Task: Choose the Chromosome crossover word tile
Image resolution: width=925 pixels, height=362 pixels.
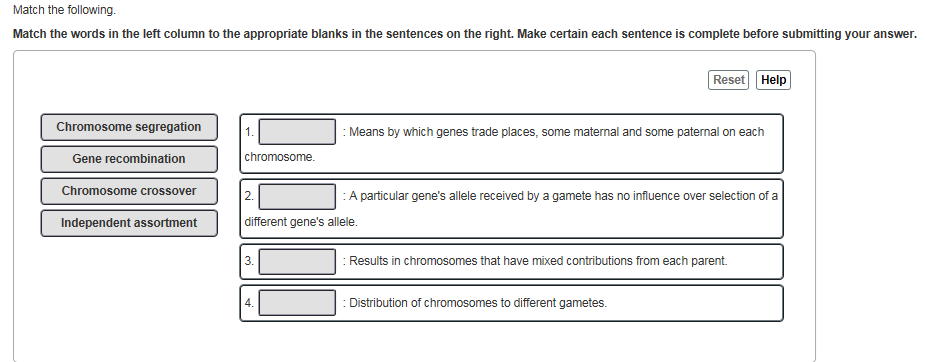Action: pyautogui.click(x=129, y=191)
